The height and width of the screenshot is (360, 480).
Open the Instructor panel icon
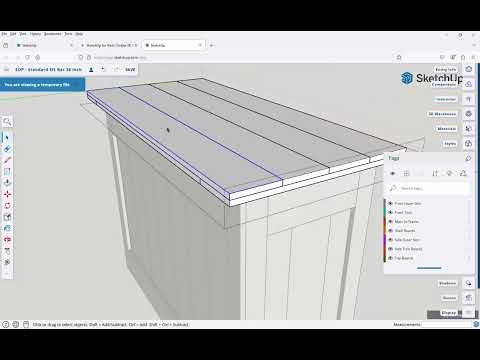469,99
